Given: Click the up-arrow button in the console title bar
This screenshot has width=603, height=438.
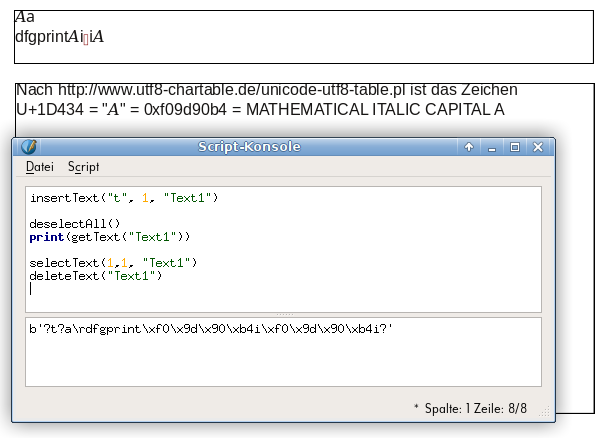Looking at the screenshot, I should pyautogui.click(x=468, y=147).
